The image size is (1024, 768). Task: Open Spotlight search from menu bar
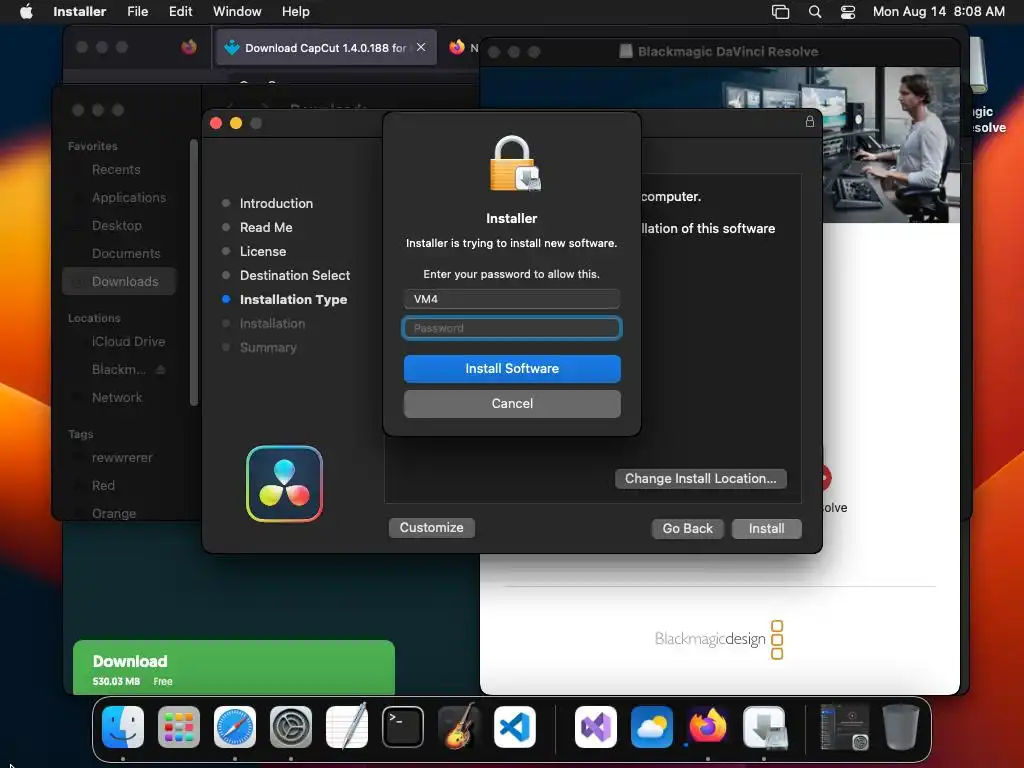pos(815,12)
